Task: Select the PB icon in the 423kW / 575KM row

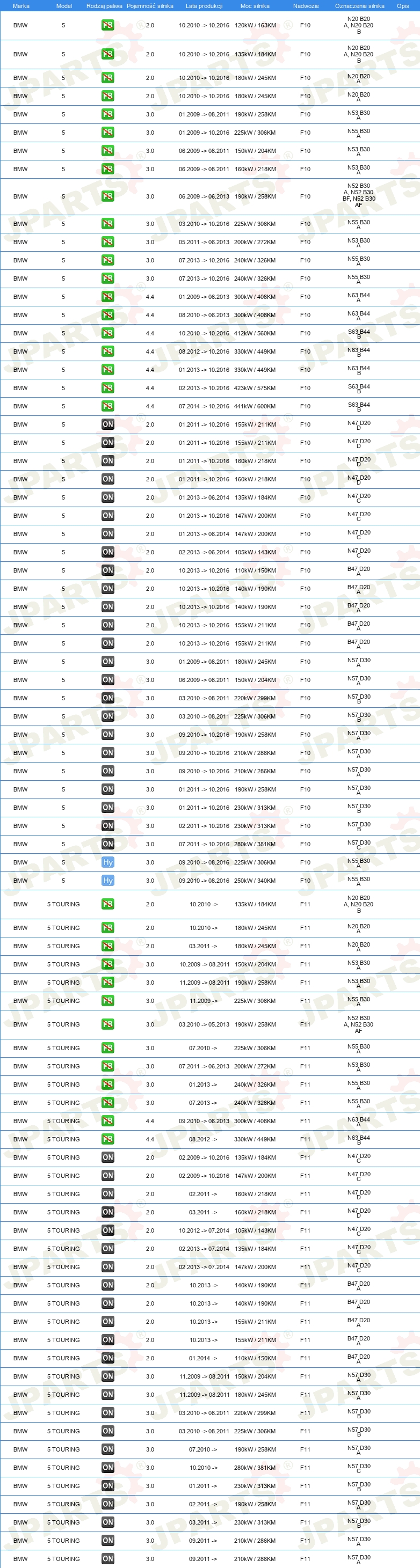Action: point(107,389)
